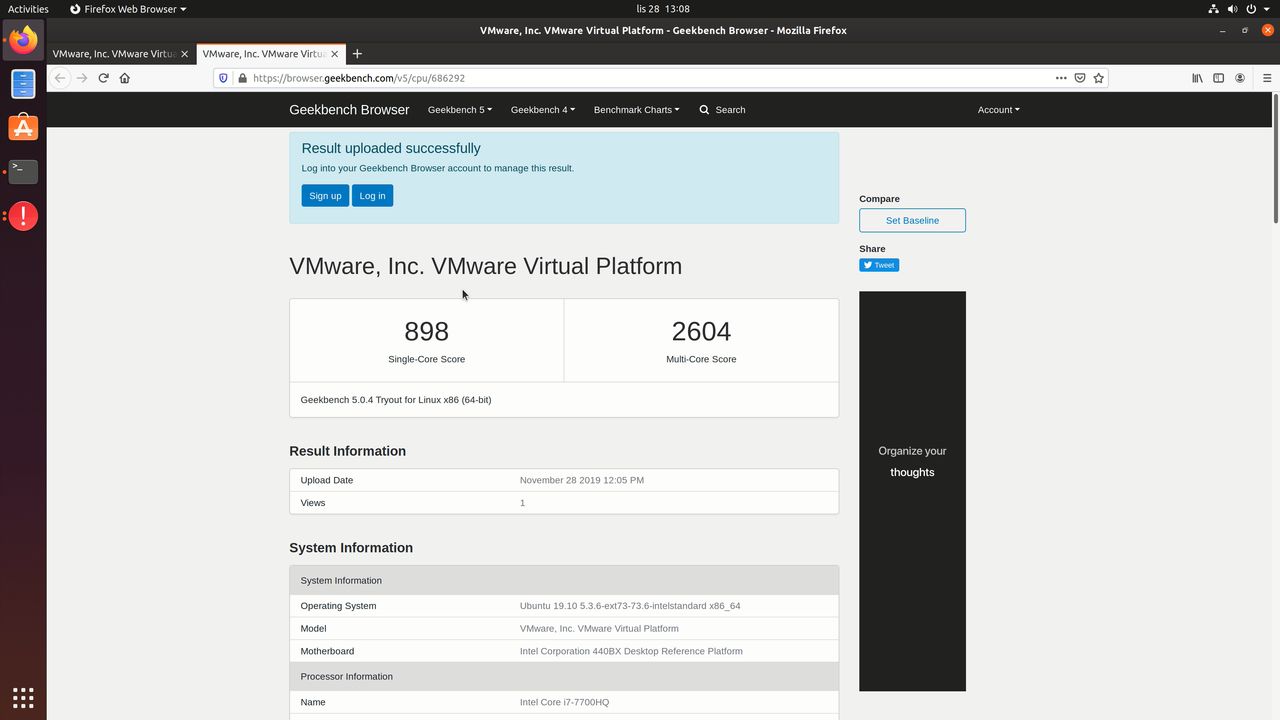
Task: Reload the current page
Action: click(x=103, y=78)
